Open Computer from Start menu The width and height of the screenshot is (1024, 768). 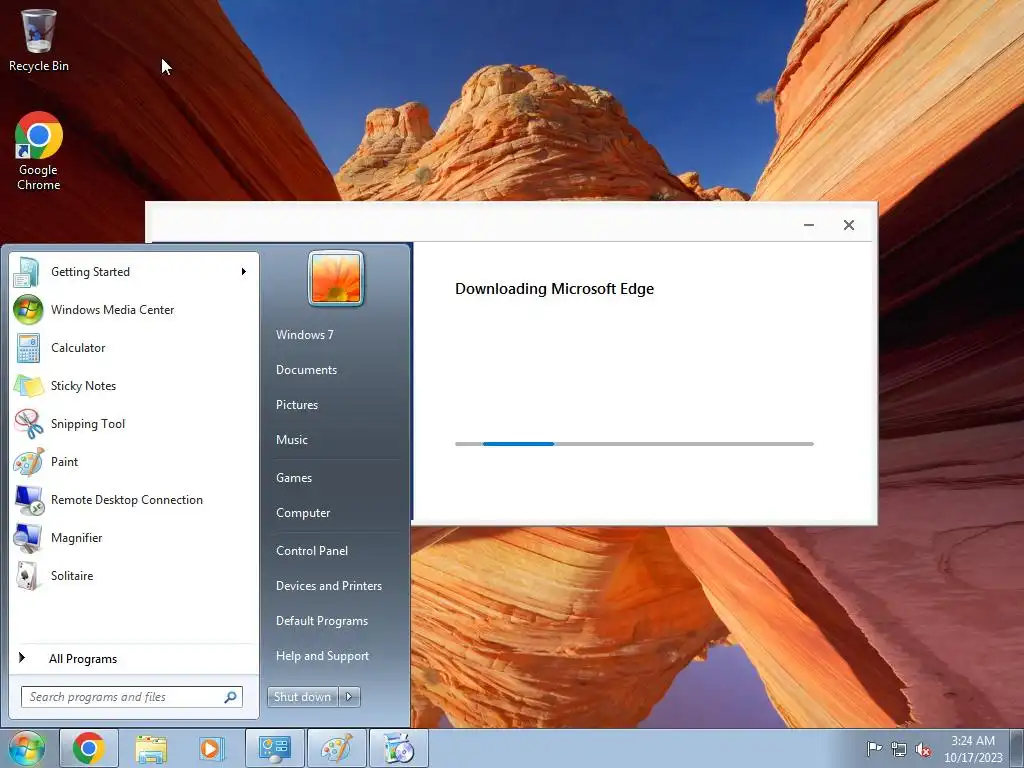coord(303,513)
